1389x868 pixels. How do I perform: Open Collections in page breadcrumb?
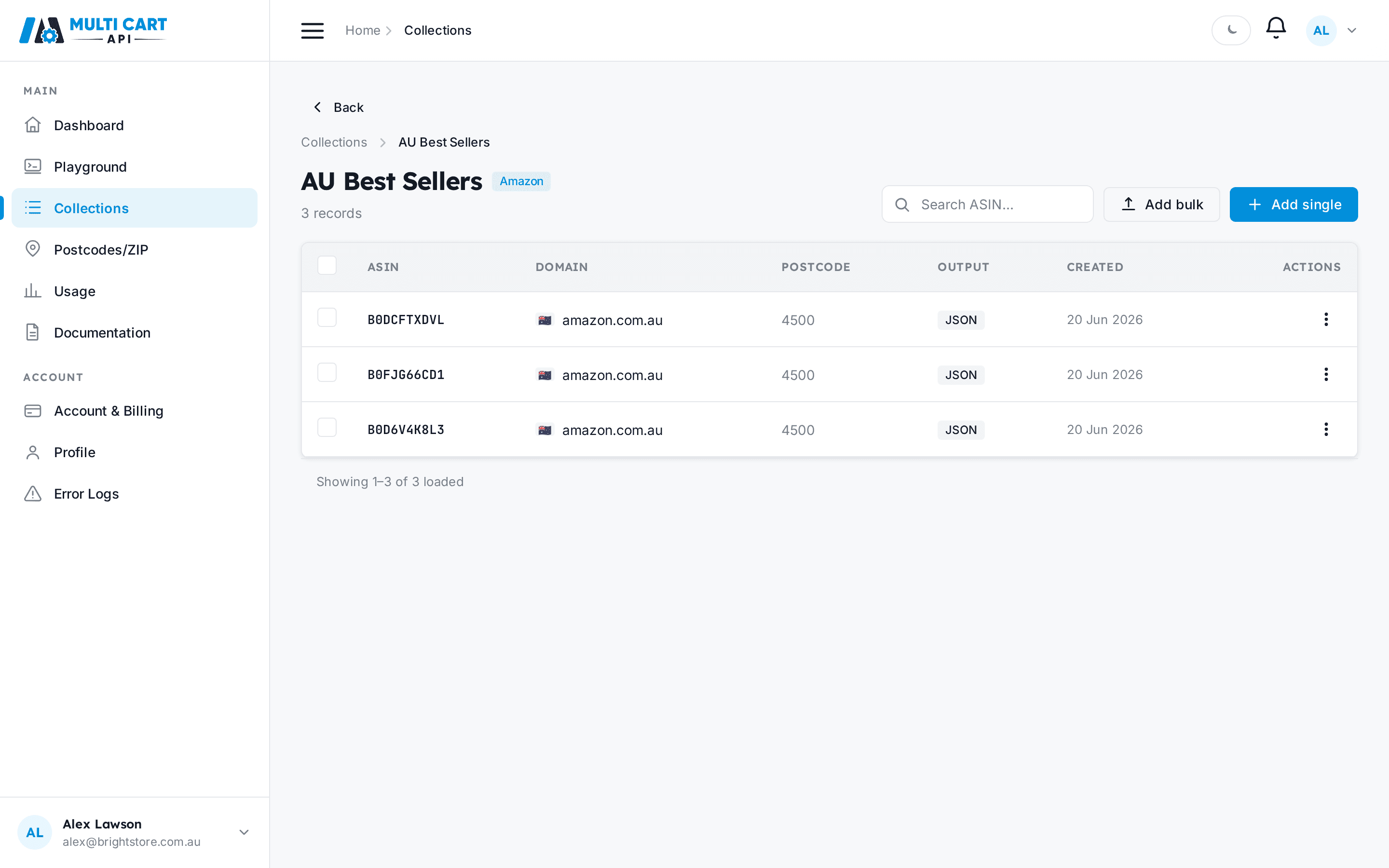[334, 142]
